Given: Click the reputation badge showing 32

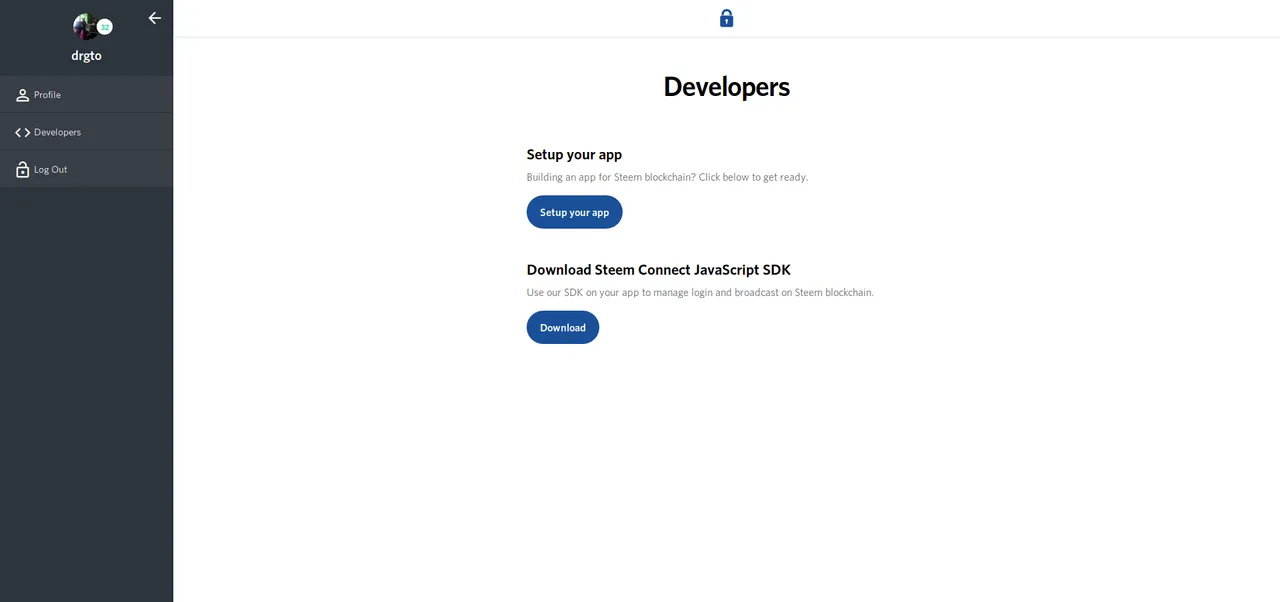Looking at the screenshot, I should (x=104, y=27).
